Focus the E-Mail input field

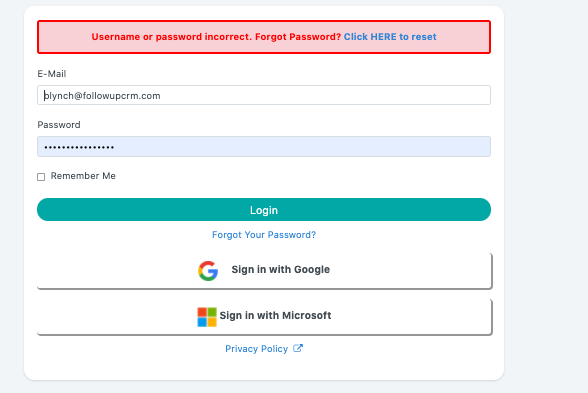pyautogui.click(x=264, y=95)
